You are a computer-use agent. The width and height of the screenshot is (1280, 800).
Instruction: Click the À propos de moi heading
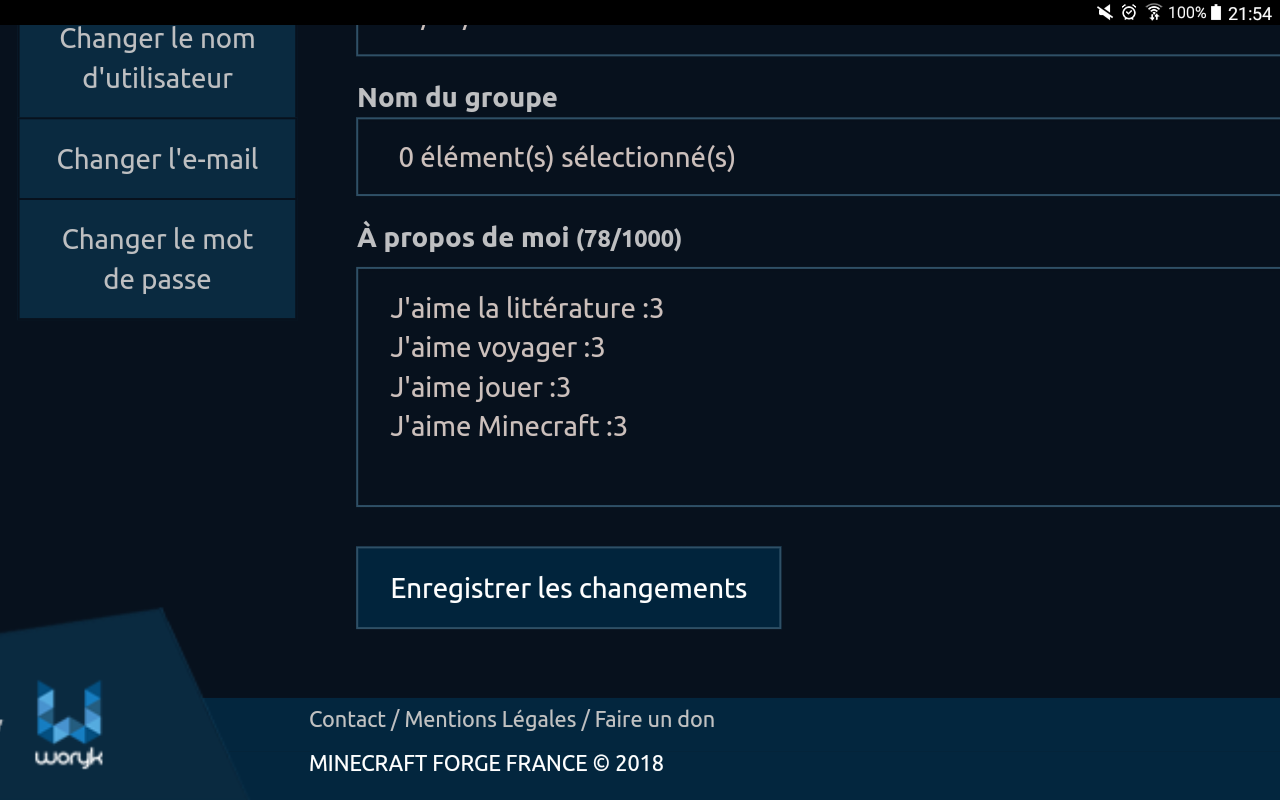pos(460,237)
